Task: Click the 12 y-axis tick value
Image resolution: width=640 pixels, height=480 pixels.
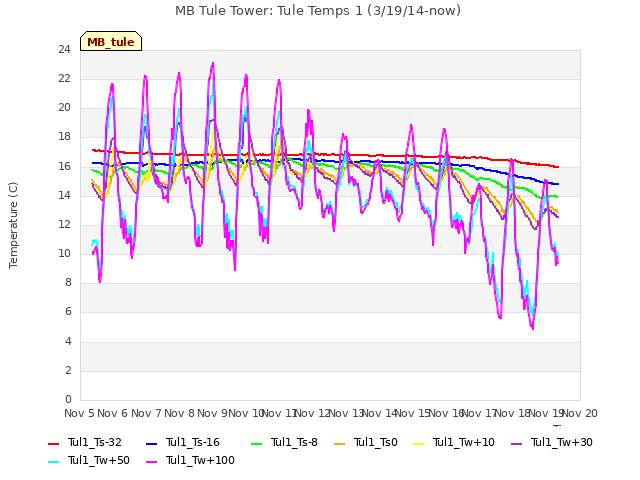Action: [64, 224]
